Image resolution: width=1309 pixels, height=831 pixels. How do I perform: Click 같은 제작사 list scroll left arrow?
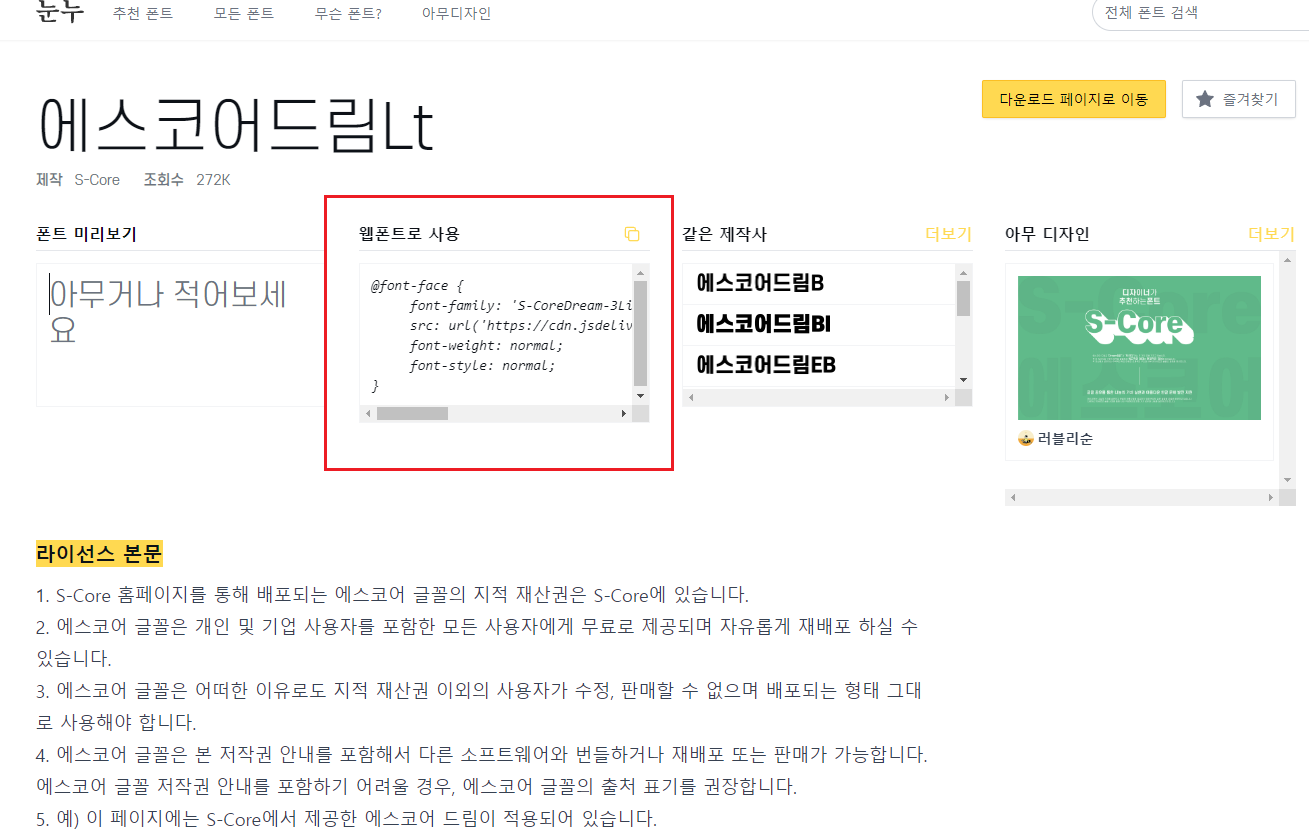click(691, 397)
